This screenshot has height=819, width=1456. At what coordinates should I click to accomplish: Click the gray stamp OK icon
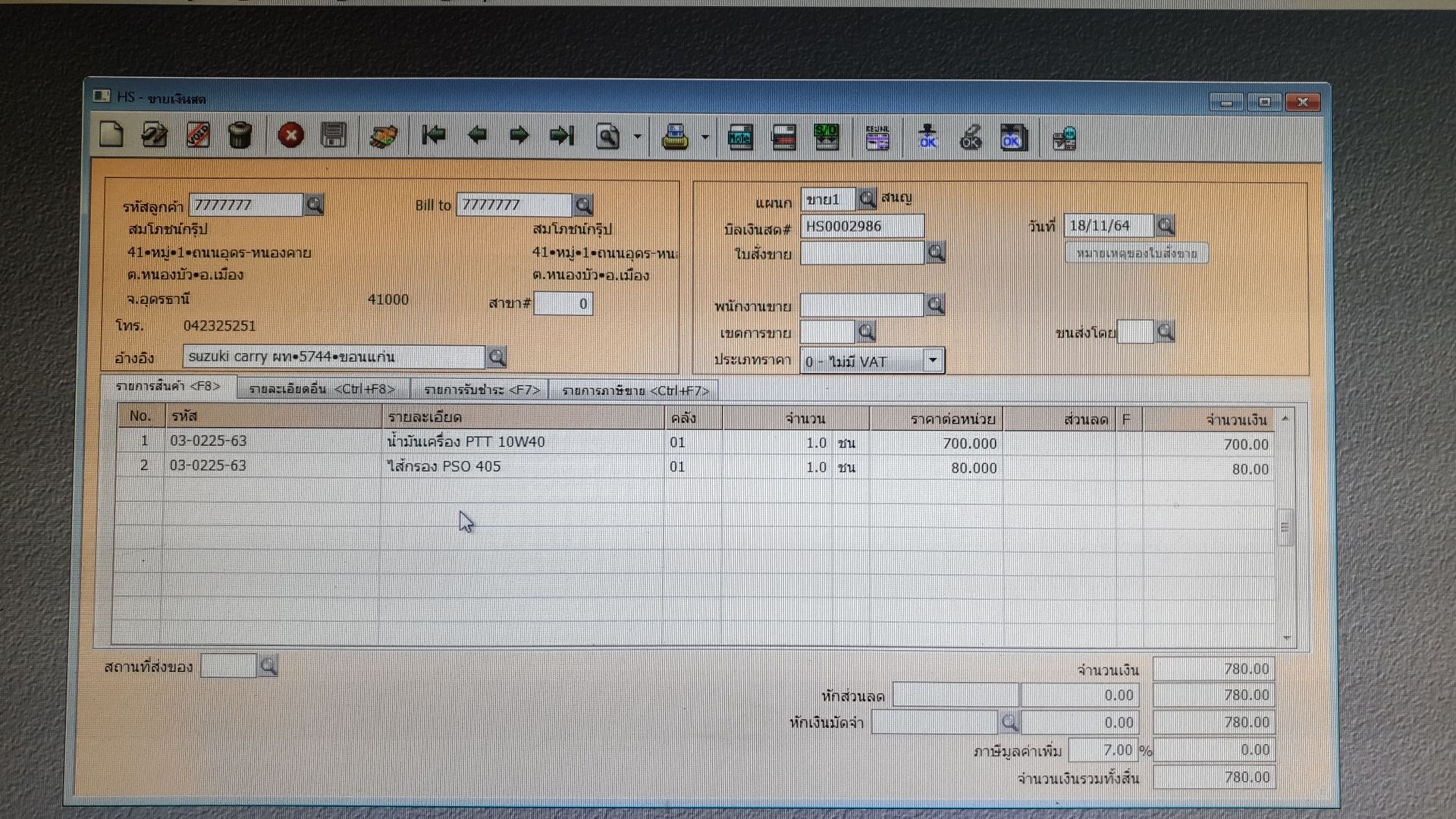click(971, 138)
